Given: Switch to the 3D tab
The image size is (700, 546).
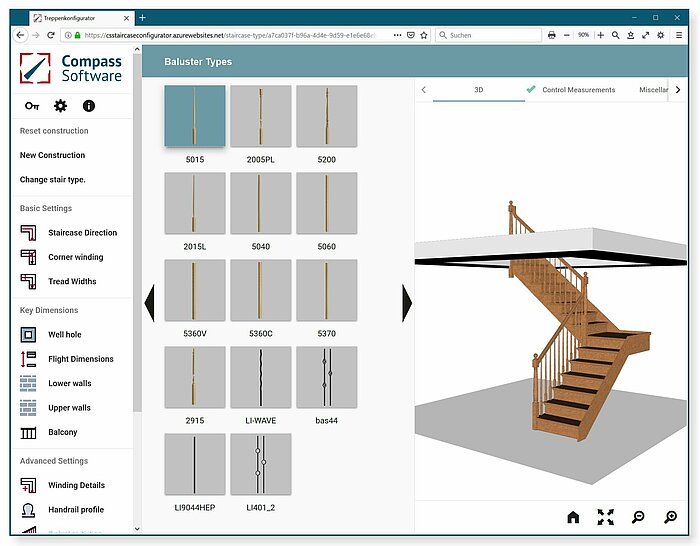Looking at the screenshot, I should (x=479, y=90).
